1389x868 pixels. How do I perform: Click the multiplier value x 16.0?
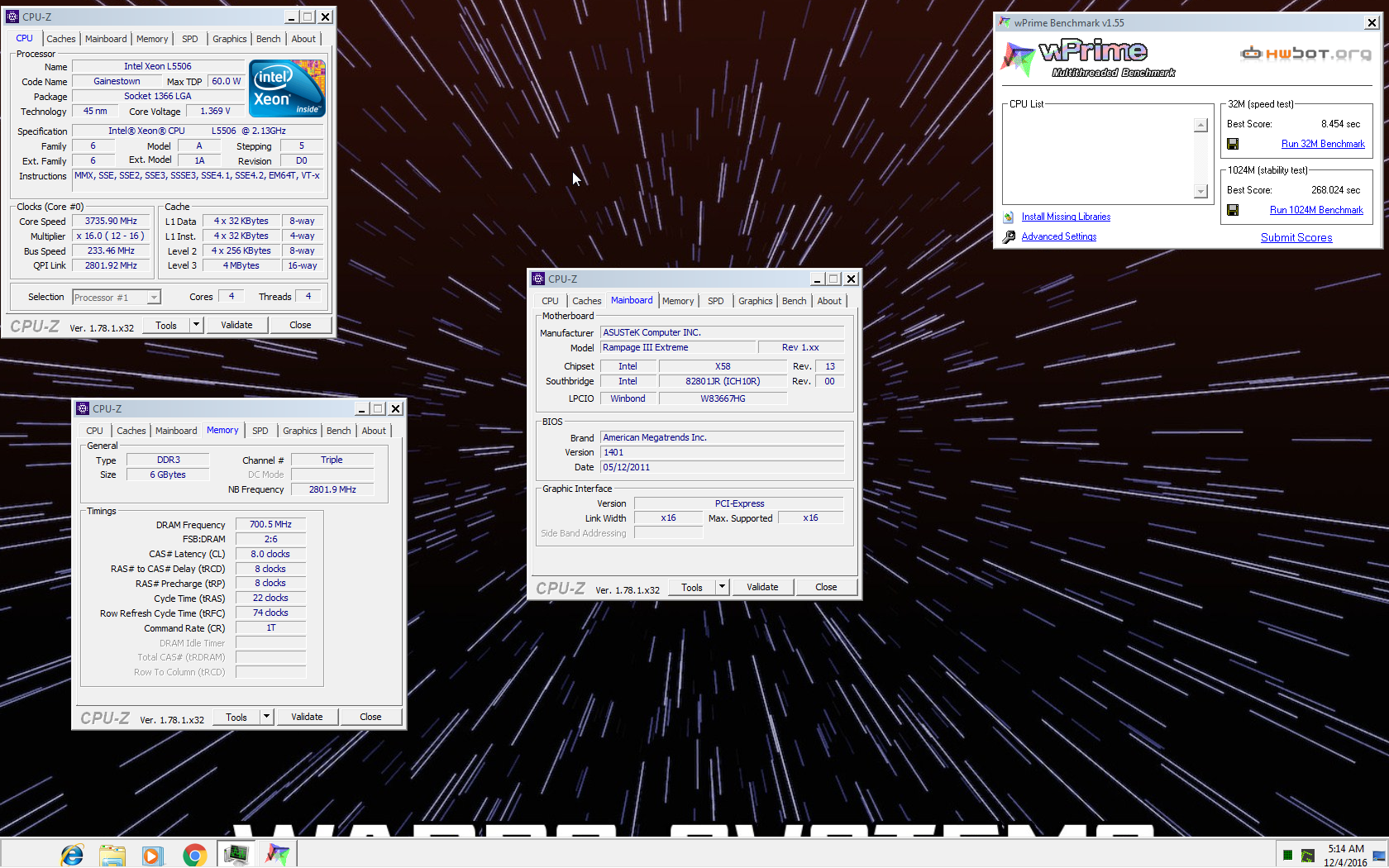[x=111, y=236]
